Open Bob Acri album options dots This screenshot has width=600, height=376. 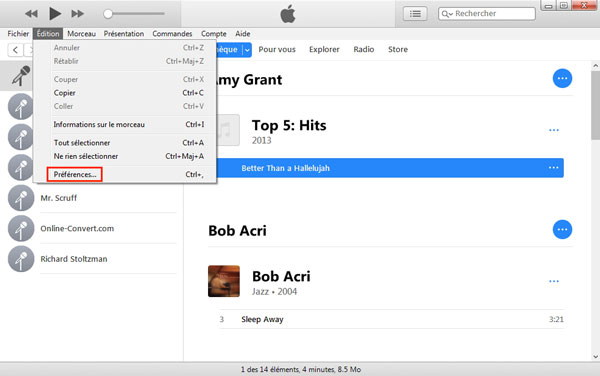pyautogui.click(x=554, y=281)
